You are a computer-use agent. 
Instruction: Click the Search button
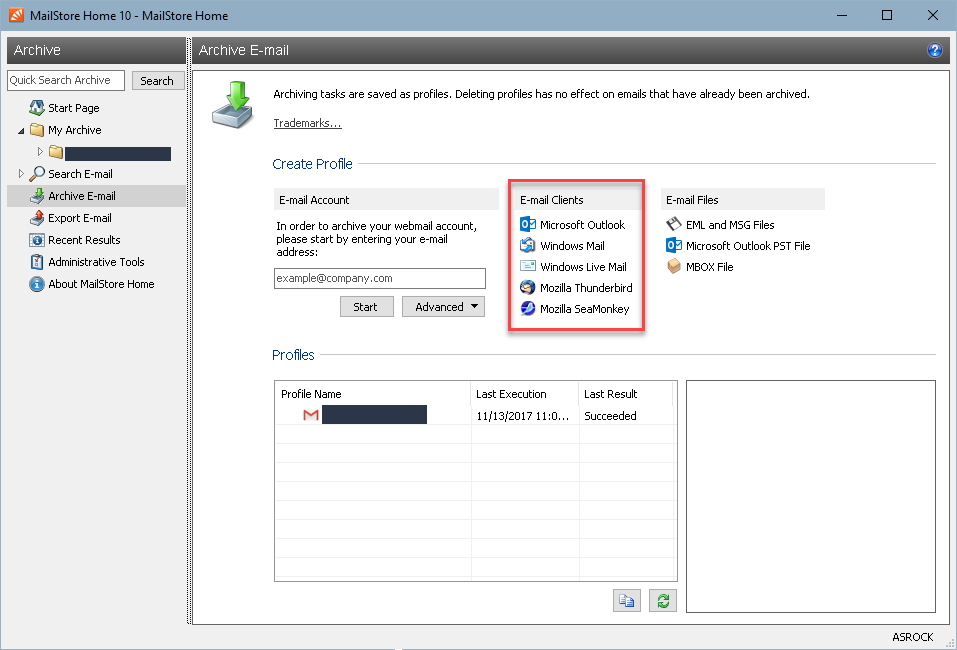[x=157, y=81]
